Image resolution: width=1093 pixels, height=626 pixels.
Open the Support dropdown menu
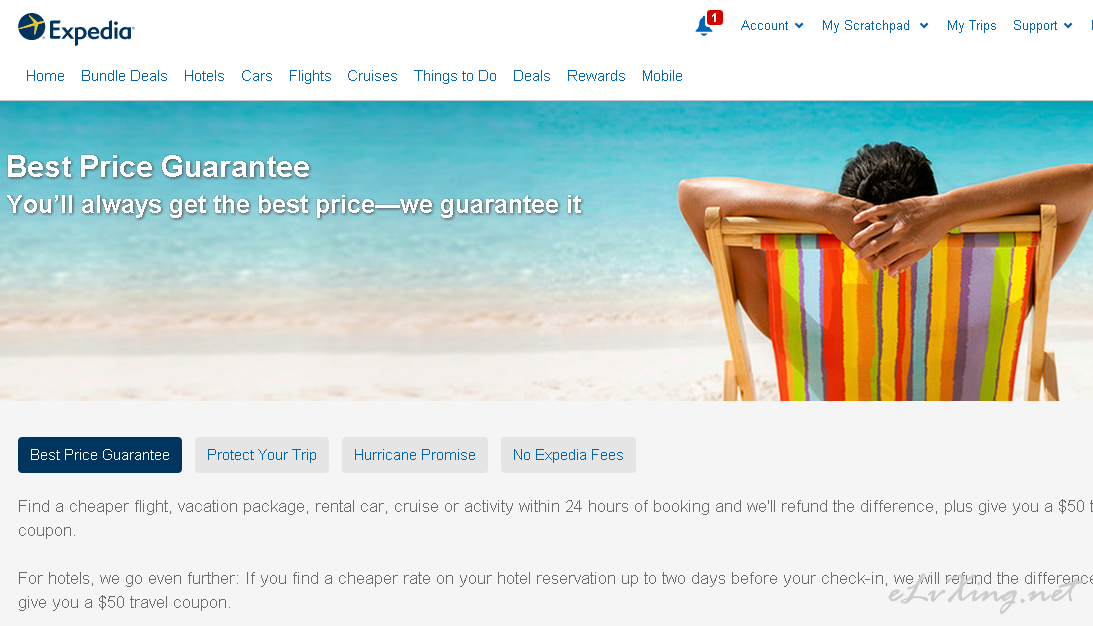point(1042,26)
